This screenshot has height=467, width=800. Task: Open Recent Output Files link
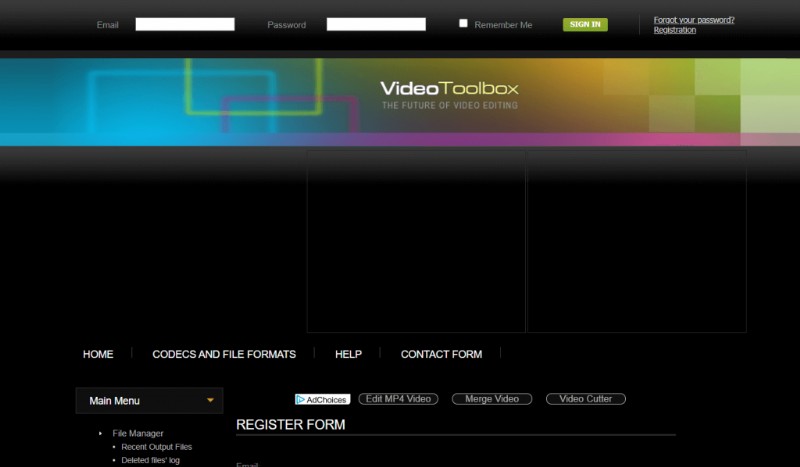(x=157, y=447)
